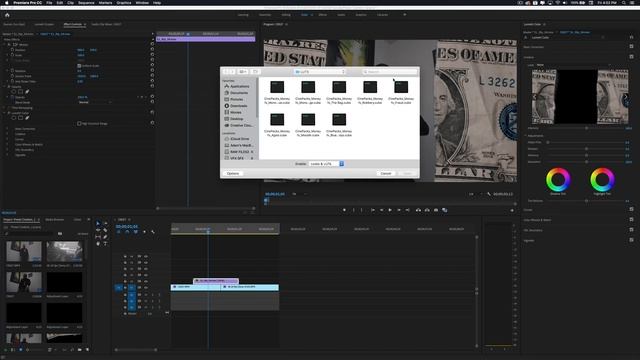Screen dimensions: 640x360
Task: Toggle Scale stopwatch animation
Action: [12, 55]
